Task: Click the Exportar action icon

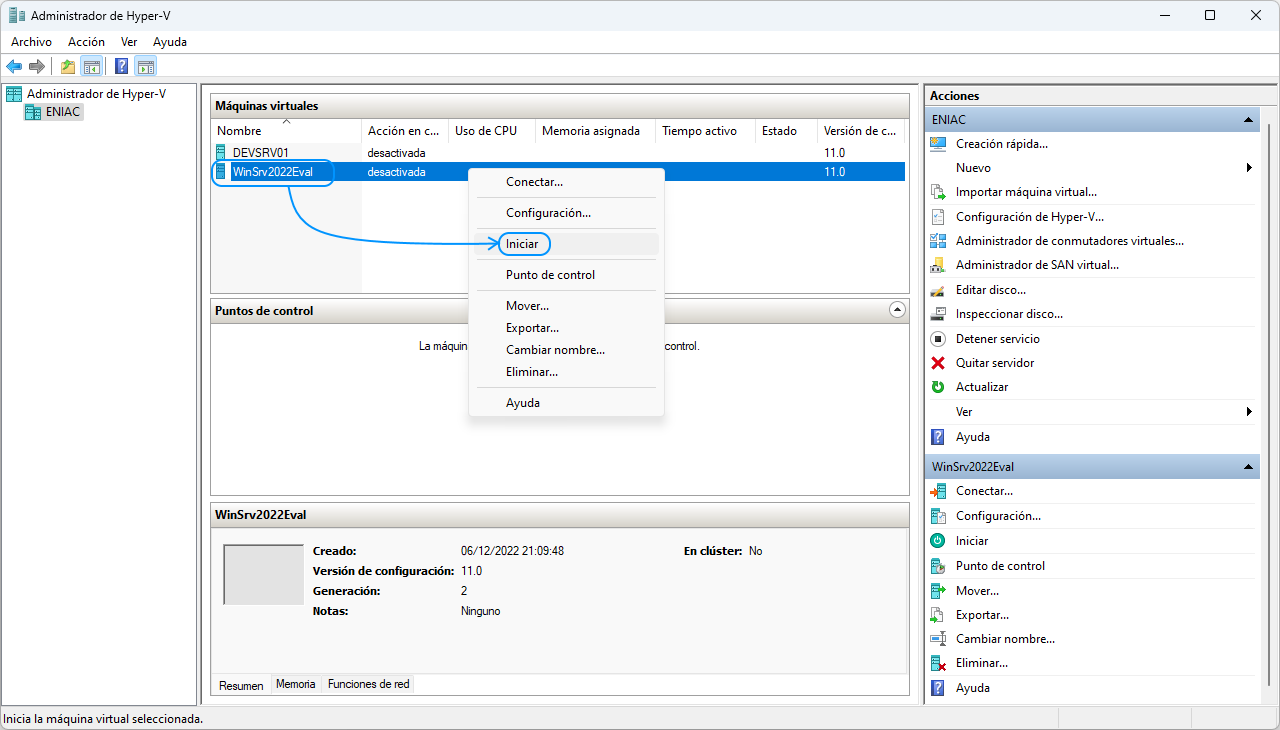Action: (938, 615)
